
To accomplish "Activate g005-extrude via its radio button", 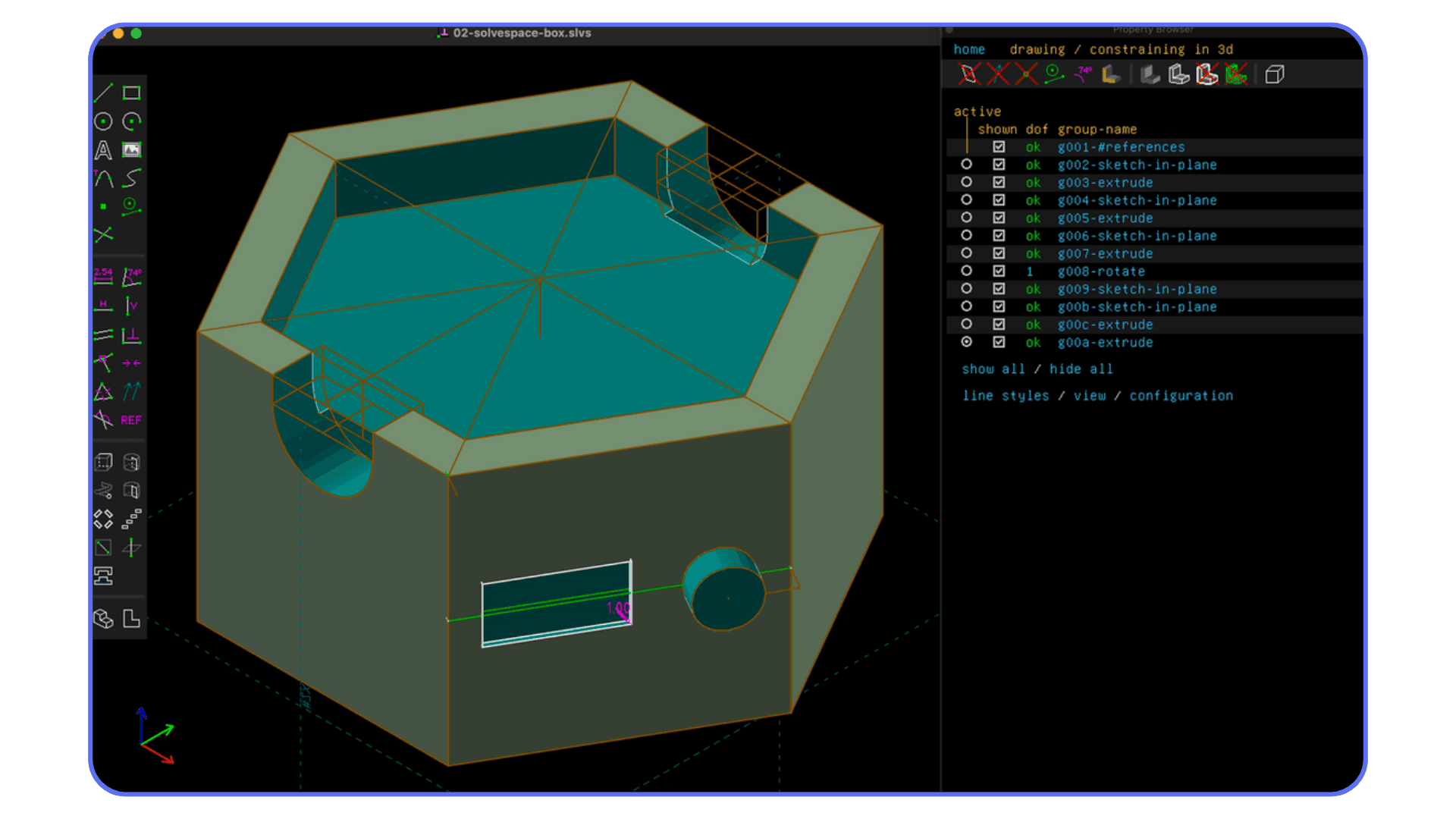I will point(966,218).
